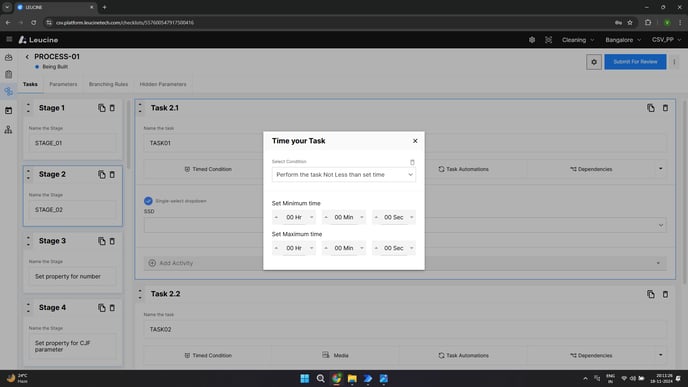
Task: Click the STAGE_01 name field
Action: [72, 143]
